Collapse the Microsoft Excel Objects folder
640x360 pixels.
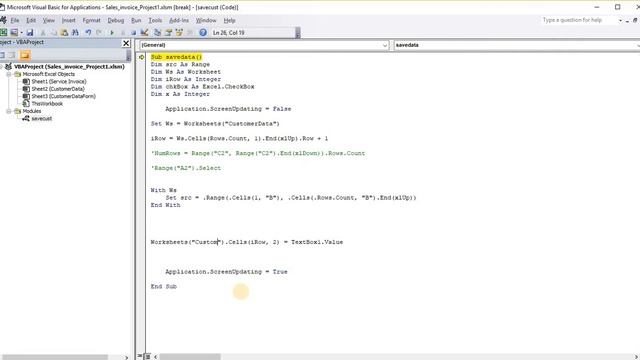tap(9, 74)
